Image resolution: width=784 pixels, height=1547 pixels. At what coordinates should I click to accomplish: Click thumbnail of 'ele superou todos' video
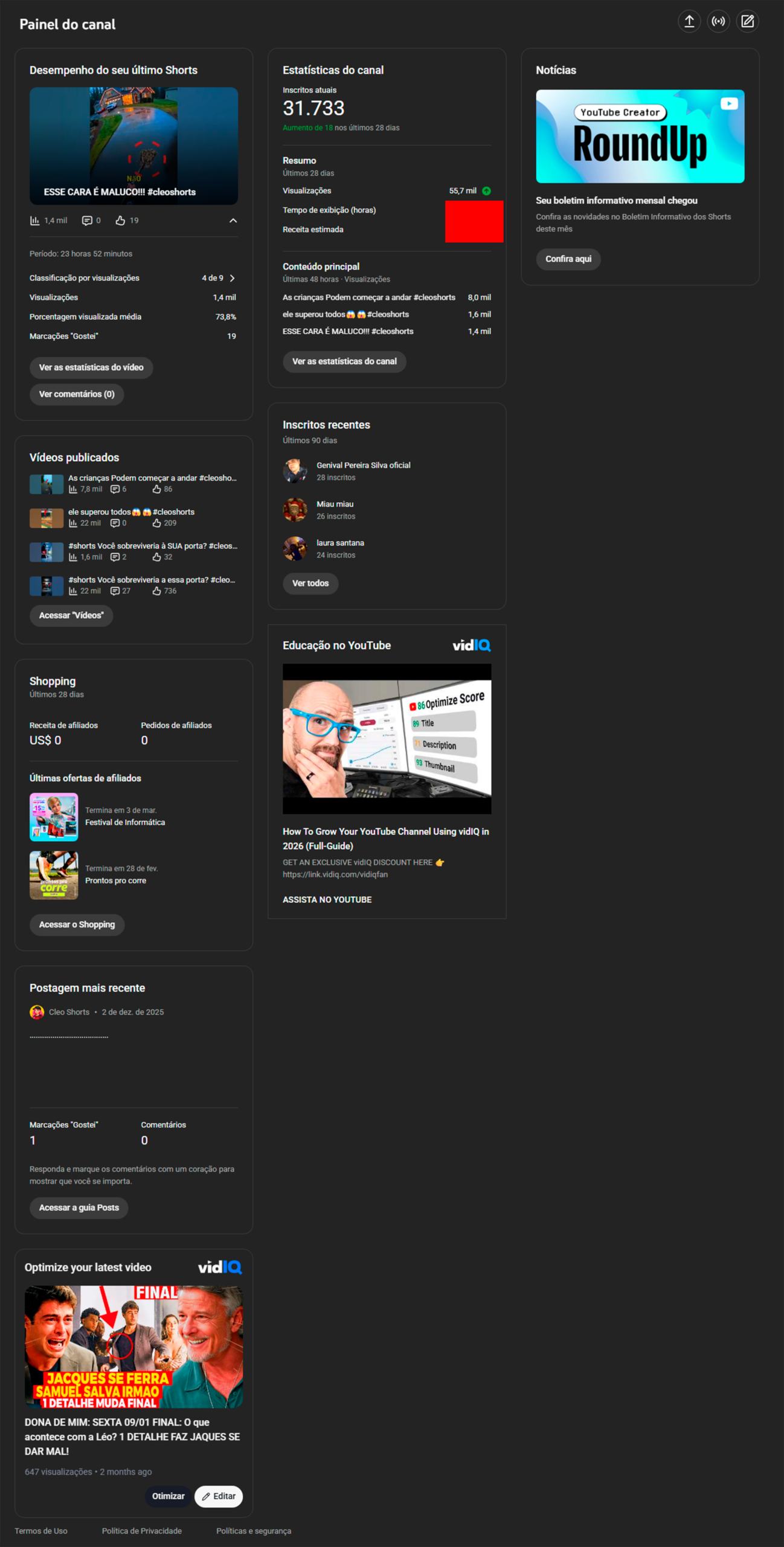(47, 517)
